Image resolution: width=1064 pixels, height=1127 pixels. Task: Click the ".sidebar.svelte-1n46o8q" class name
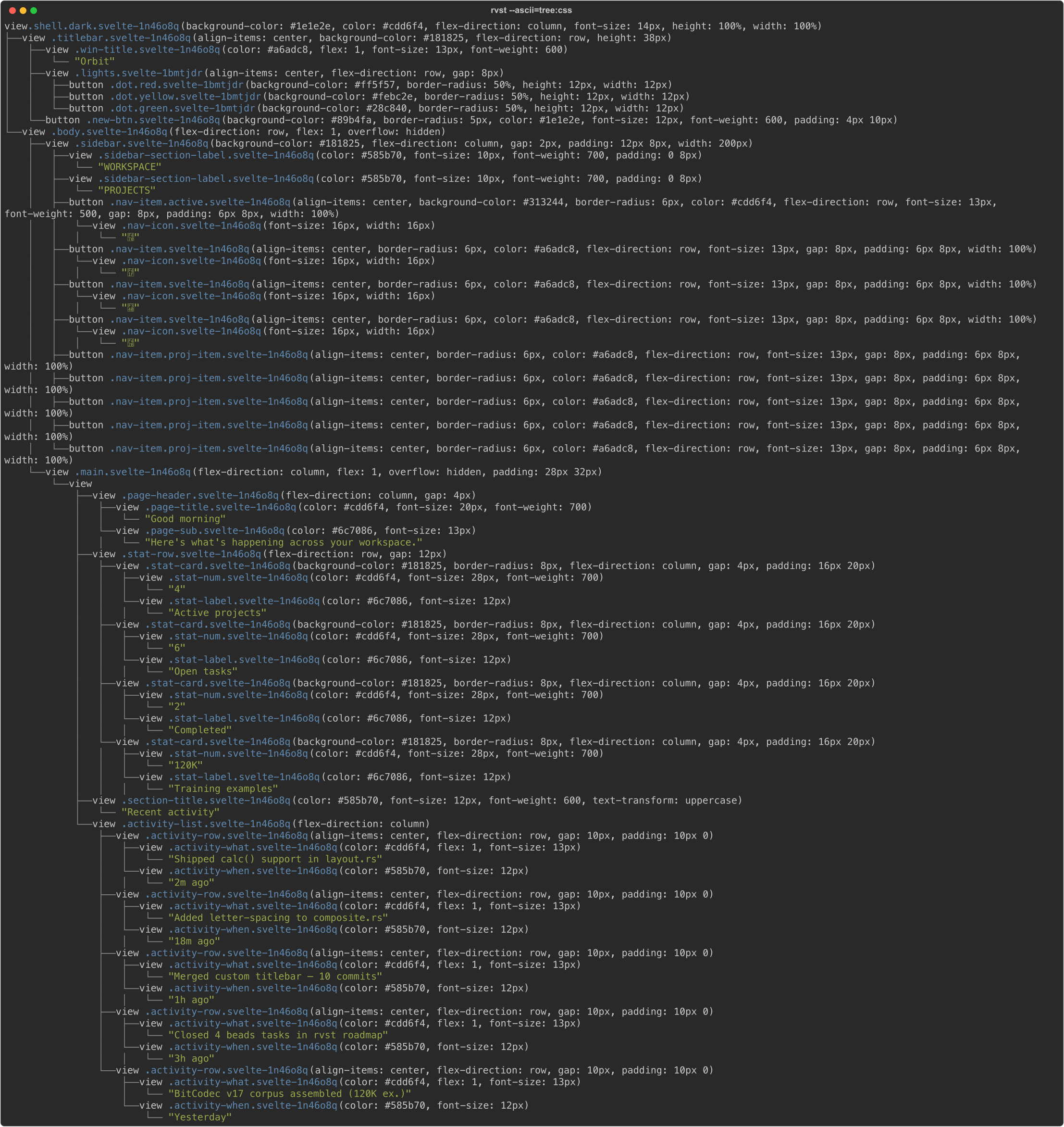[x=142, y=144]
